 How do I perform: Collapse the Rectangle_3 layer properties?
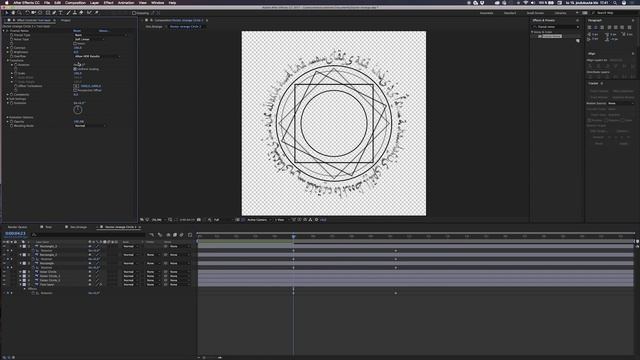pyautogui.click(x=20, y=246)
